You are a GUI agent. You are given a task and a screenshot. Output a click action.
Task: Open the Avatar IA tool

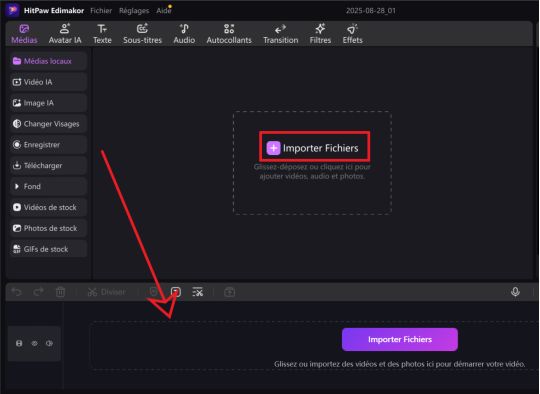coord(65,34)
